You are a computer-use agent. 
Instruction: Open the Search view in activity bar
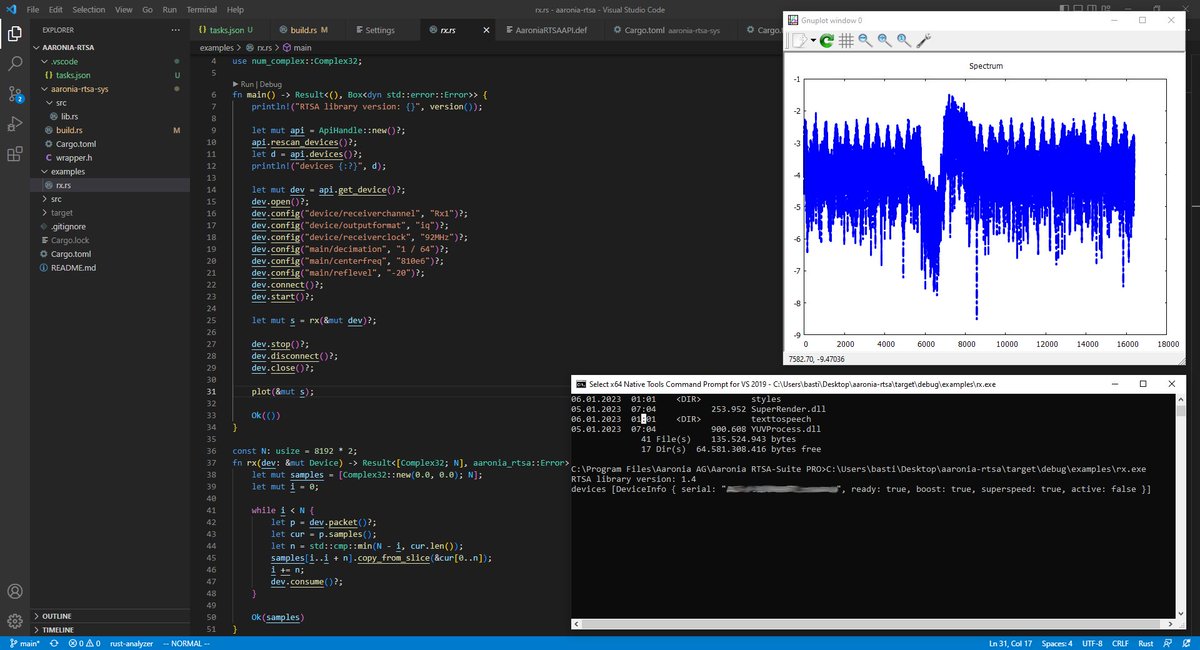15,63
